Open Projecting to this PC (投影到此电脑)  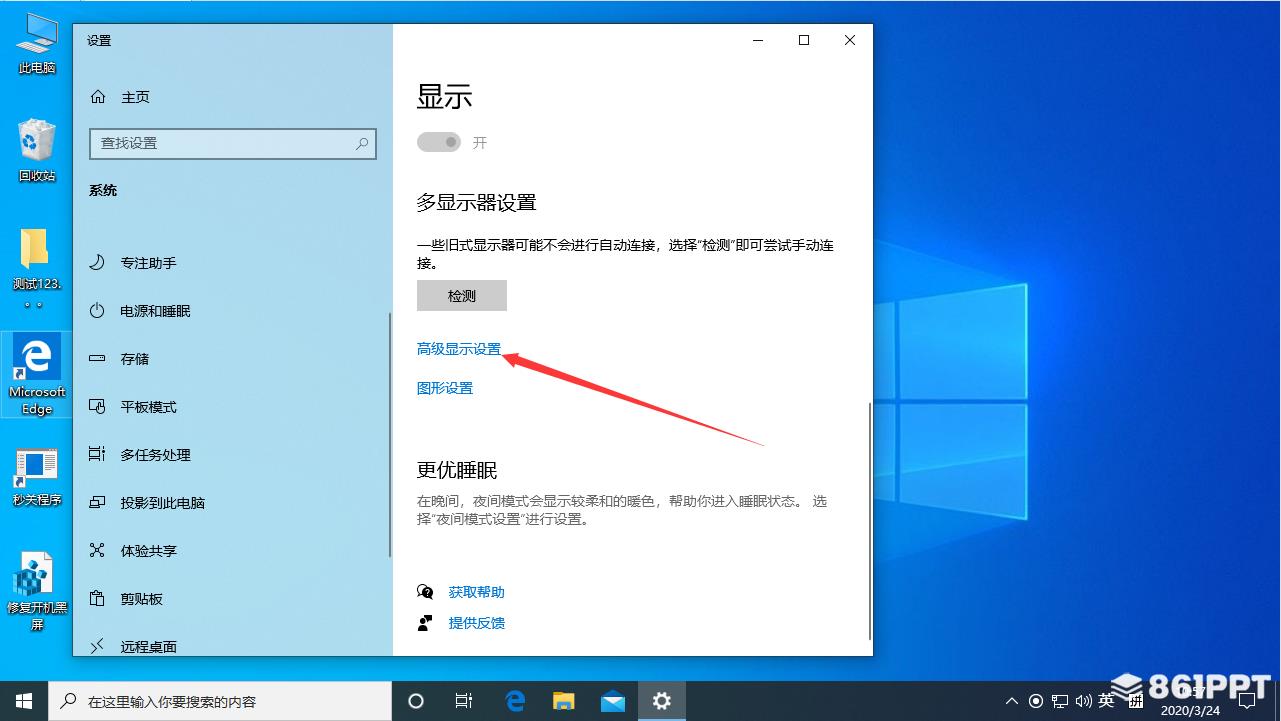pyautogui.click(x=147, y=503)
